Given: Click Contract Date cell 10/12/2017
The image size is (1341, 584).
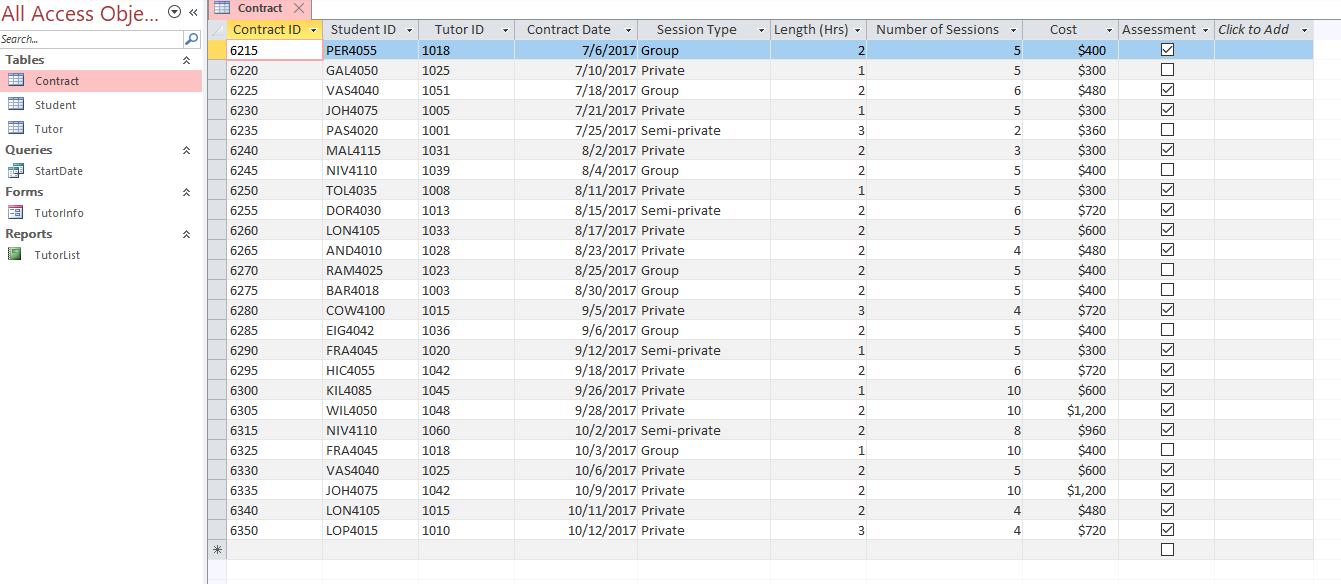Looking at the screenshot, I should tap(576, 530).
